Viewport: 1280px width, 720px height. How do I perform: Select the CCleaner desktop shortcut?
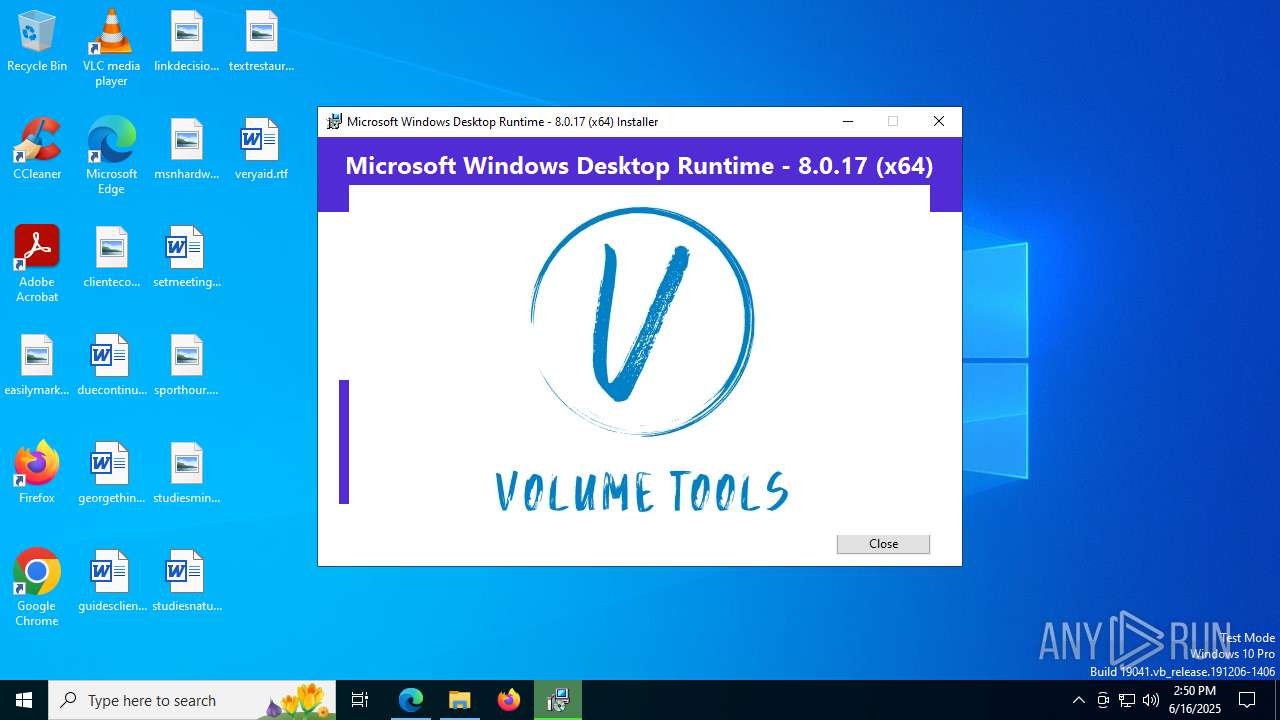pos(37,149)
